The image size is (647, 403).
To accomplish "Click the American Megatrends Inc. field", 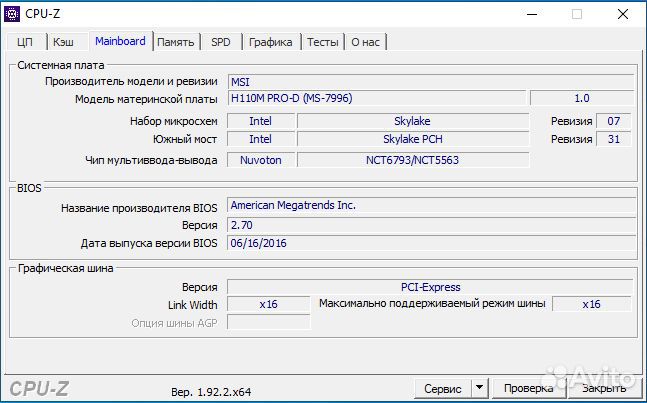I will tap(431, 205).
